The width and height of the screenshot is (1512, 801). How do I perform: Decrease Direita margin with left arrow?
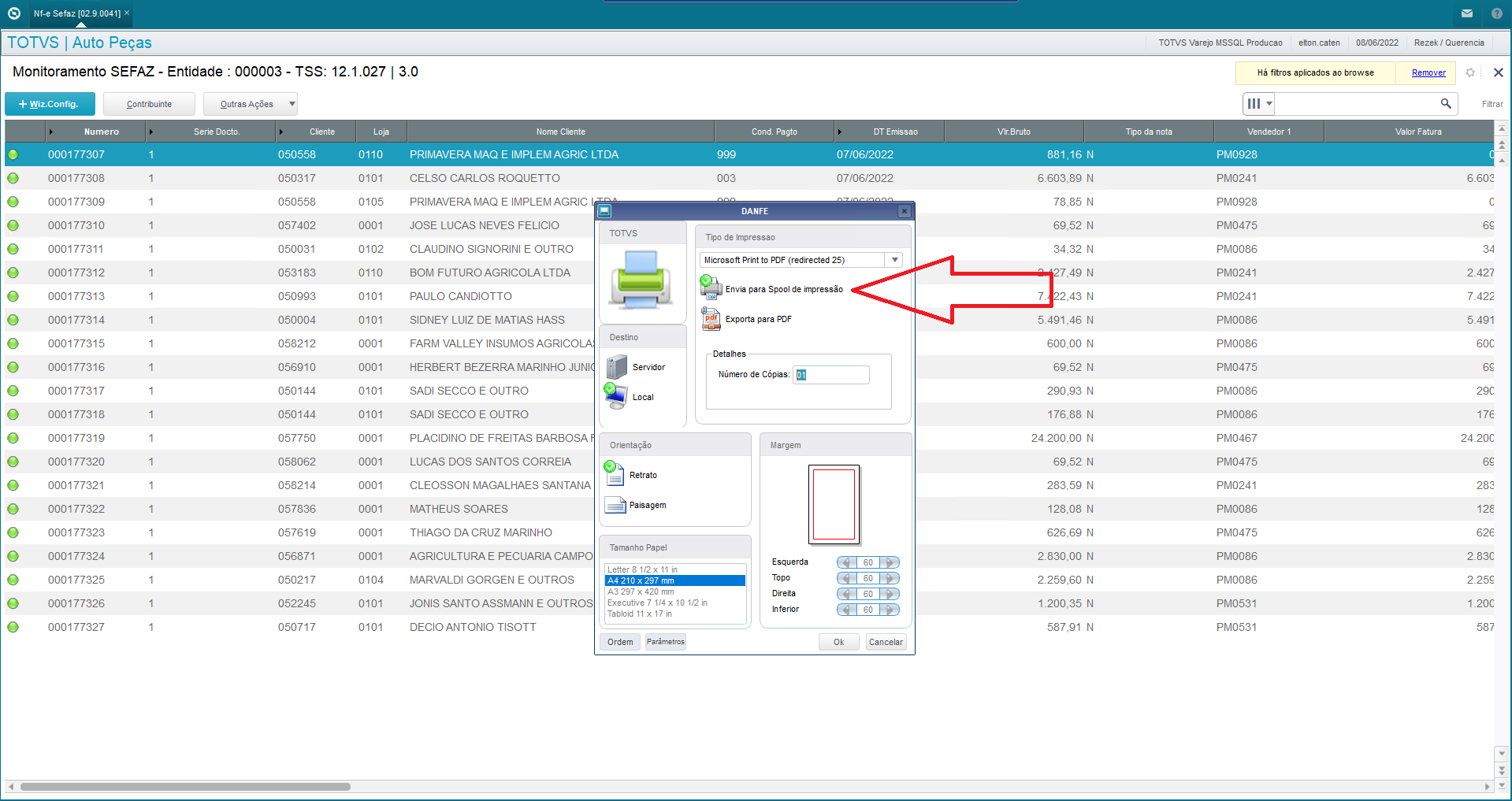tap(847, 594)
